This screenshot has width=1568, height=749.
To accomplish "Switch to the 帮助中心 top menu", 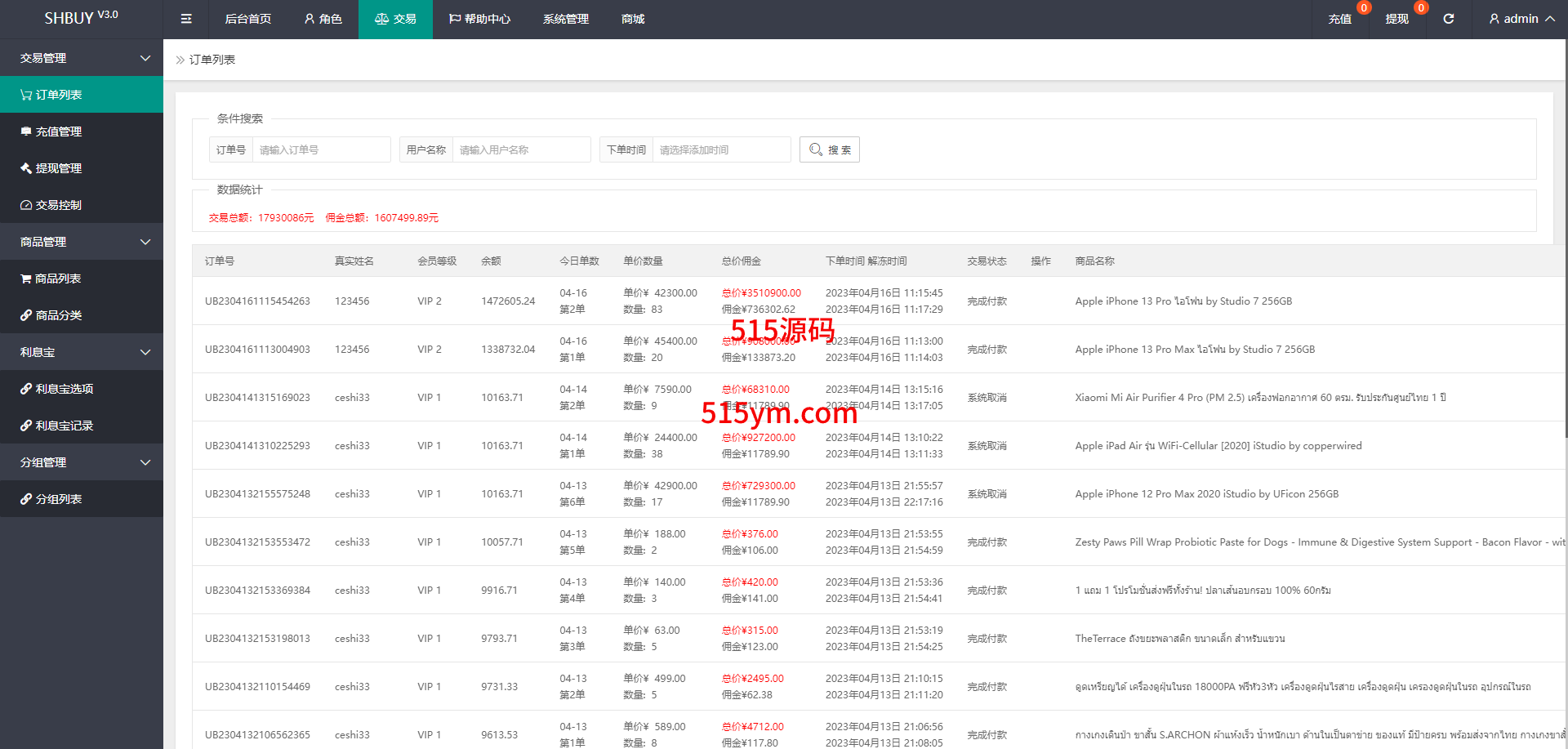I will 479,19.
